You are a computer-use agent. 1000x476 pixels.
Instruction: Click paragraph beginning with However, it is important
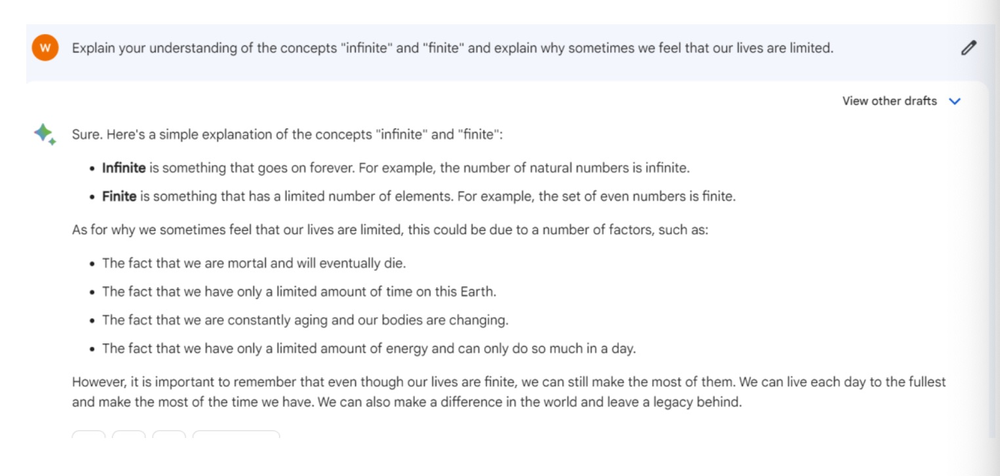click(x=508, y=392)
